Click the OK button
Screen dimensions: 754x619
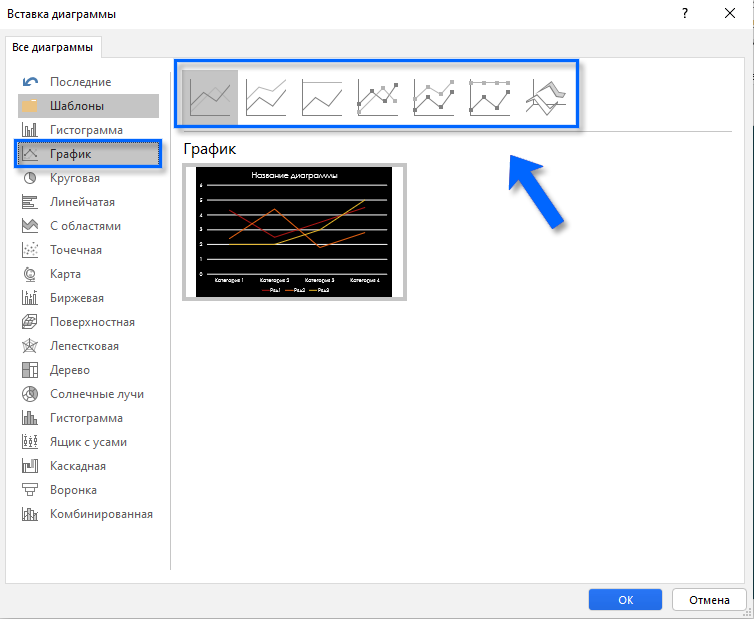tap(625, 600)
